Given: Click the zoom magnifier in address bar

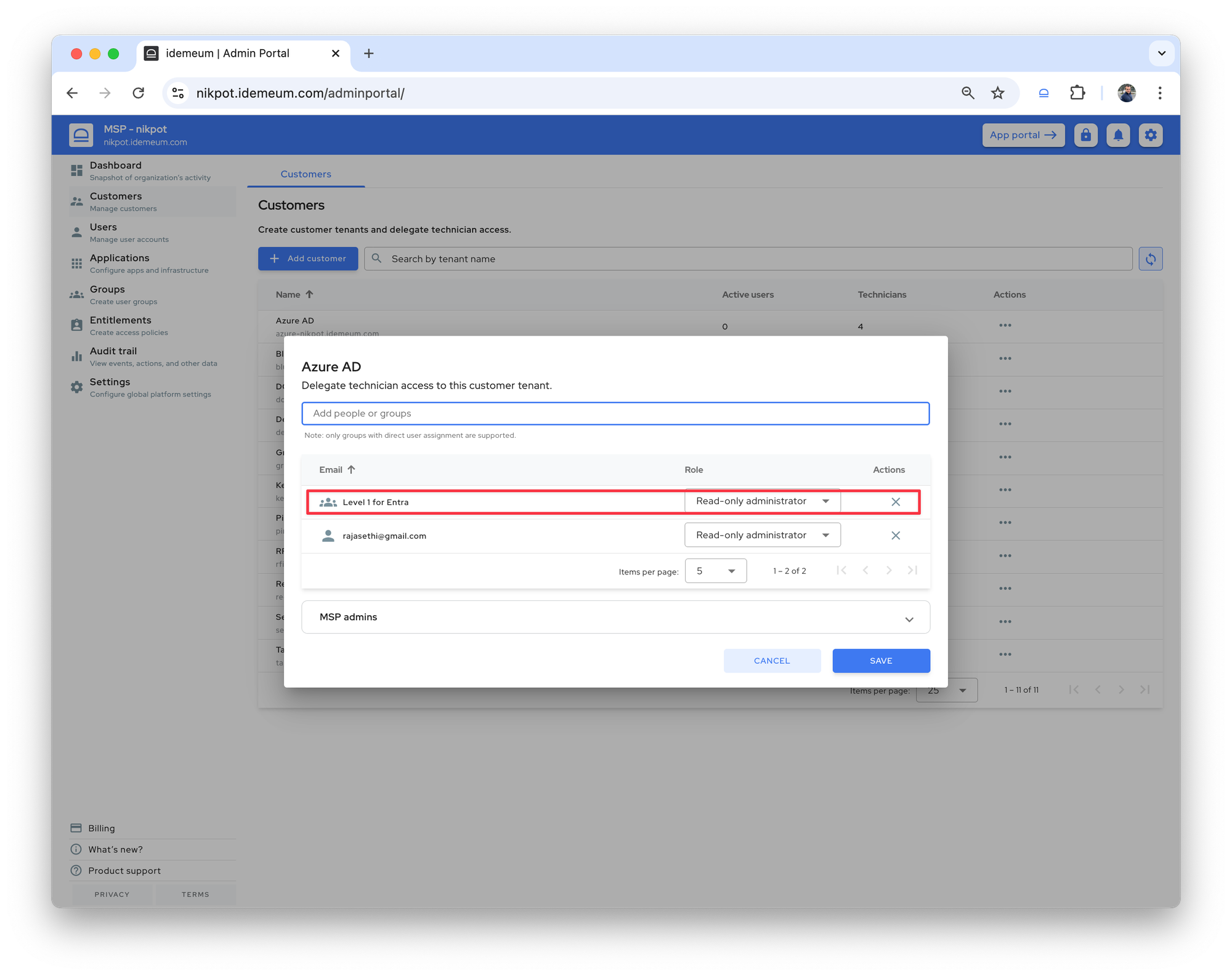Looking at the screenshot, I should pos(968,93).
